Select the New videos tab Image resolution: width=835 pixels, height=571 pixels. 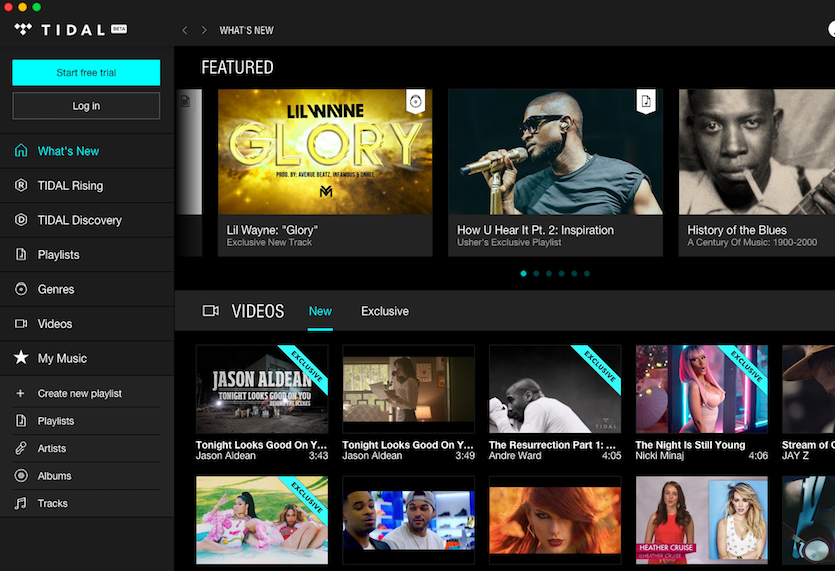[x=320, y=311]
